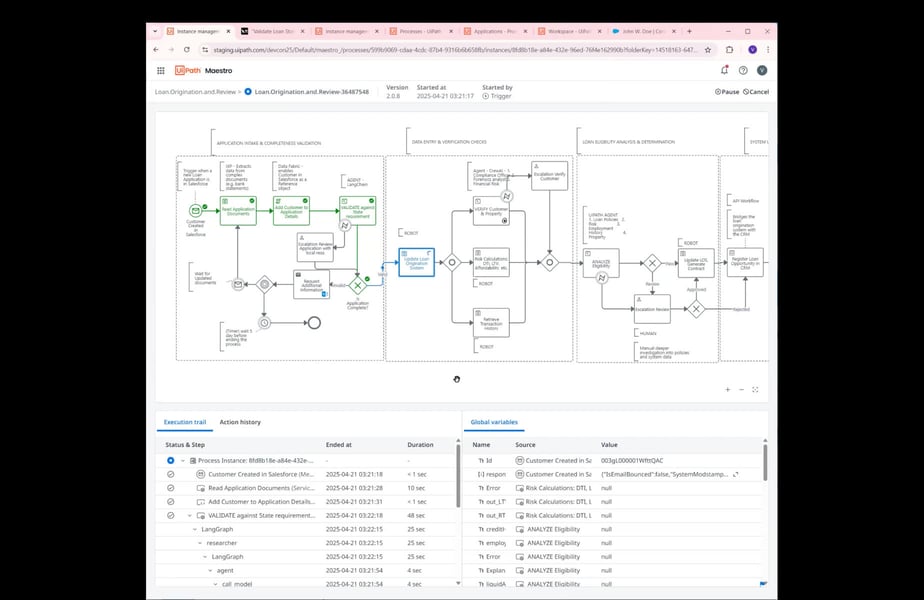Open the user avatar in Maestro header
Screen dimensions: 924x600
point(762,70)
